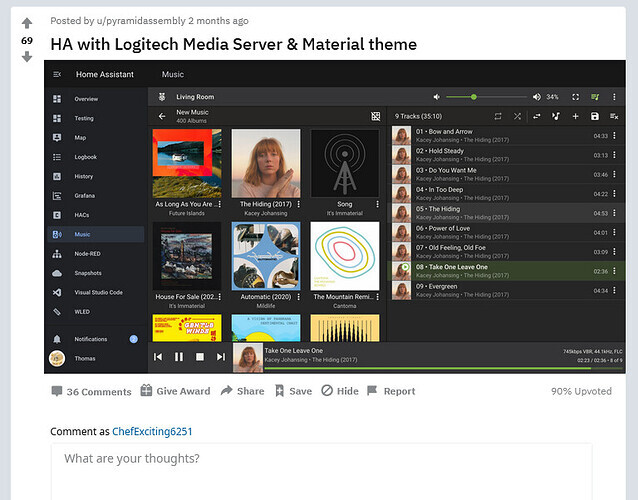Click the volume up speaker icon
Image resolution: width=638 pixels, height=500 pixels.
537,97
